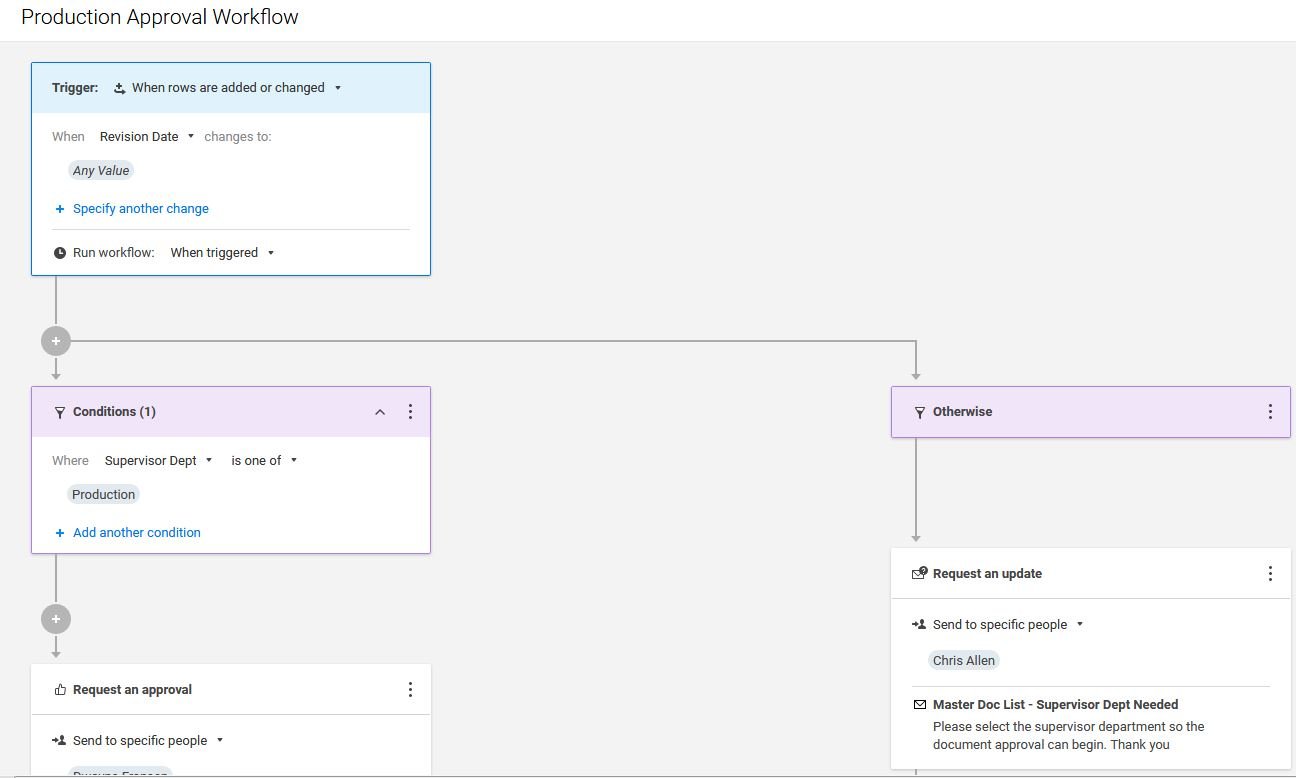Viewport: 1296px width, 778px height.
Task: Click the message body starting 'Please select the supervisor'
Action: click(1068, 736)
